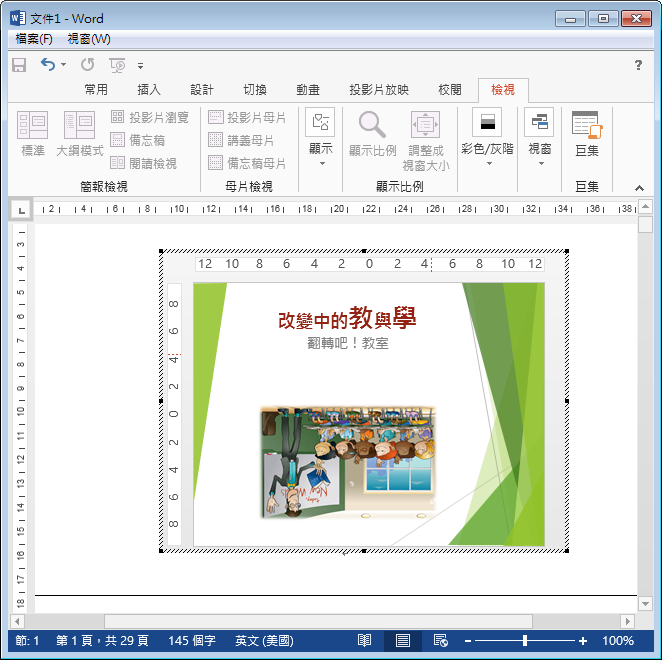Click the Help question mark icon

pos(638,65)
